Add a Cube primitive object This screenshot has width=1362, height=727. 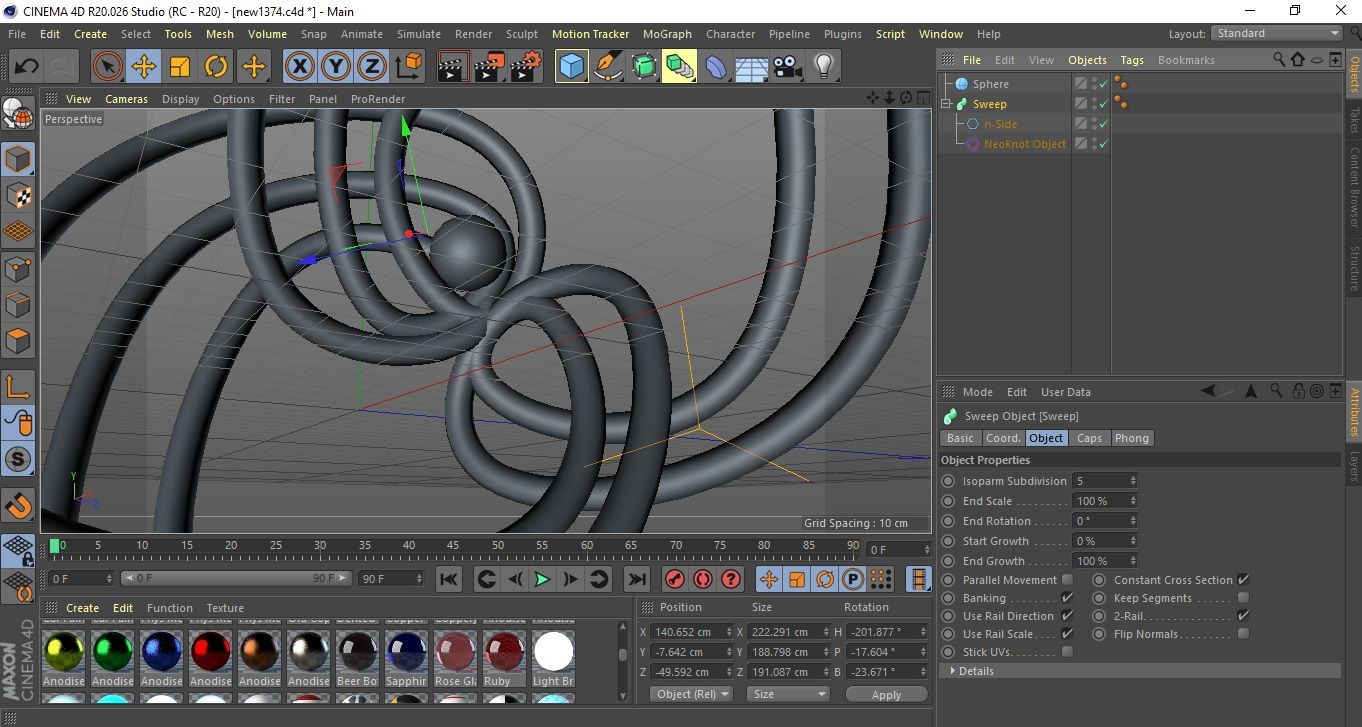pyautogui.click(x=572, y=67)
